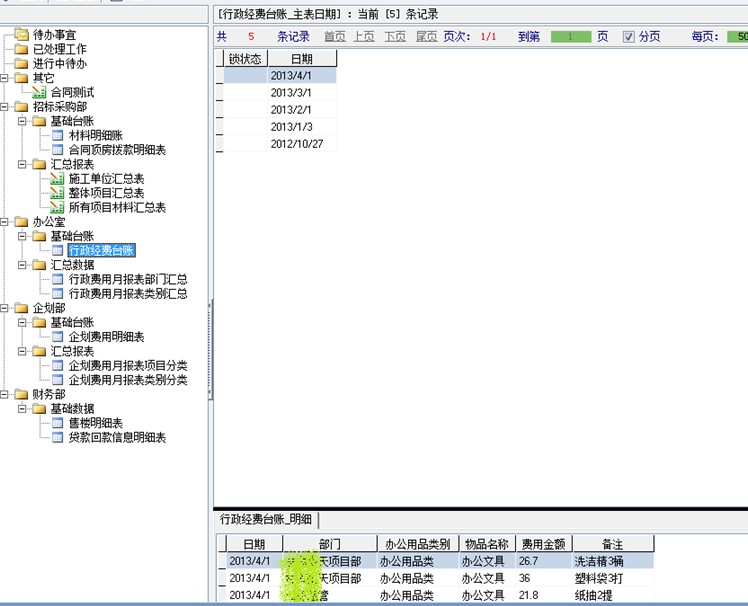Collapse the 财务部 tree node
Screen dimensions: 748x606
pos(6,395)
